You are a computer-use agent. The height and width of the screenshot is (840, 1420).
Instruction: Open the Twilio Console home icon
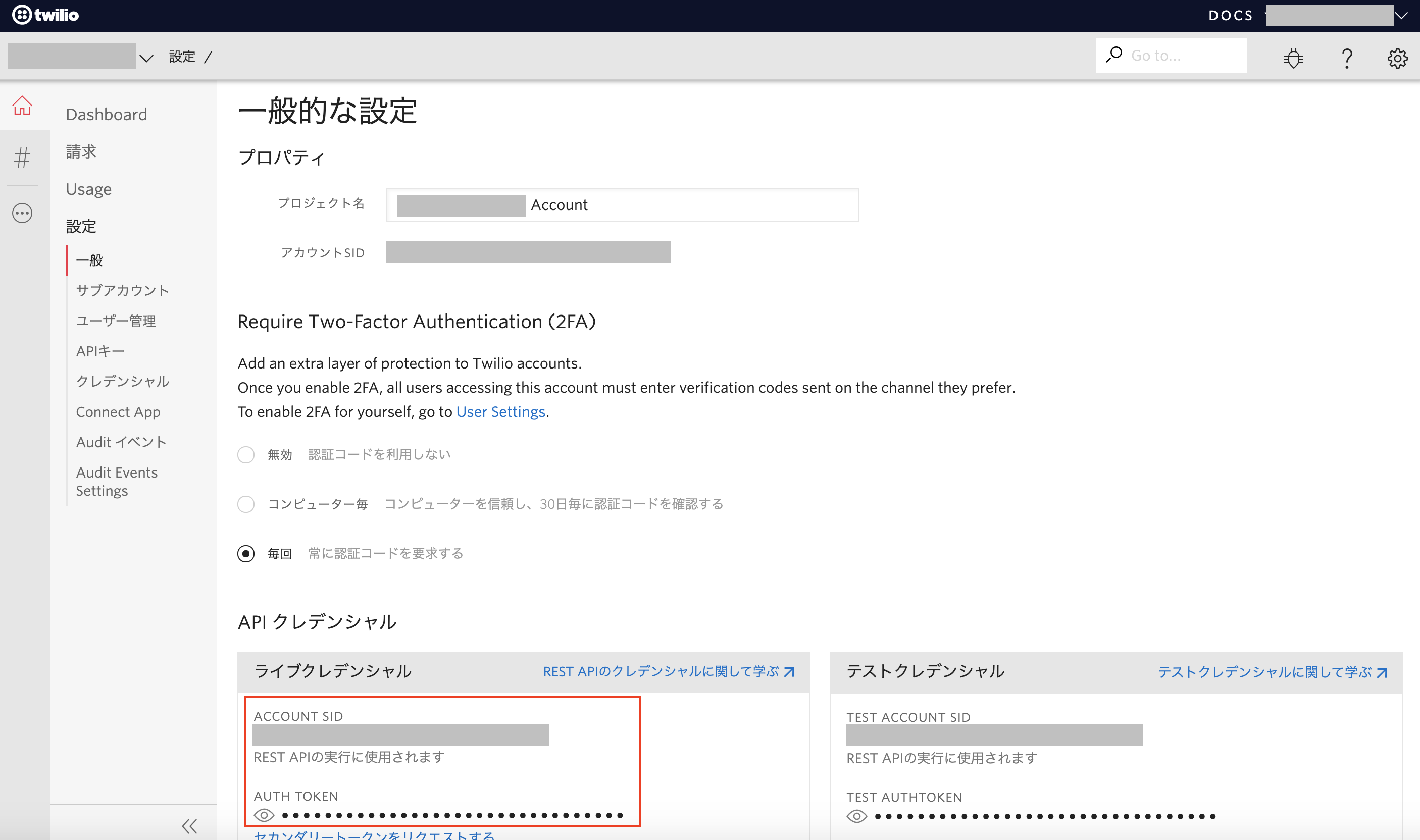coord(22,106)
